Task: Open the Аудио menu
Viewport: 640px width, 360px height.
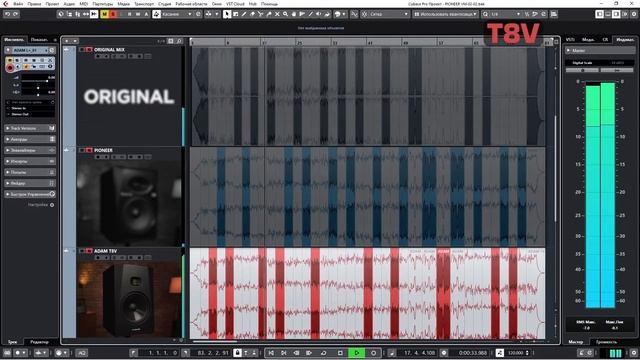Action: (x=69, y=4)
